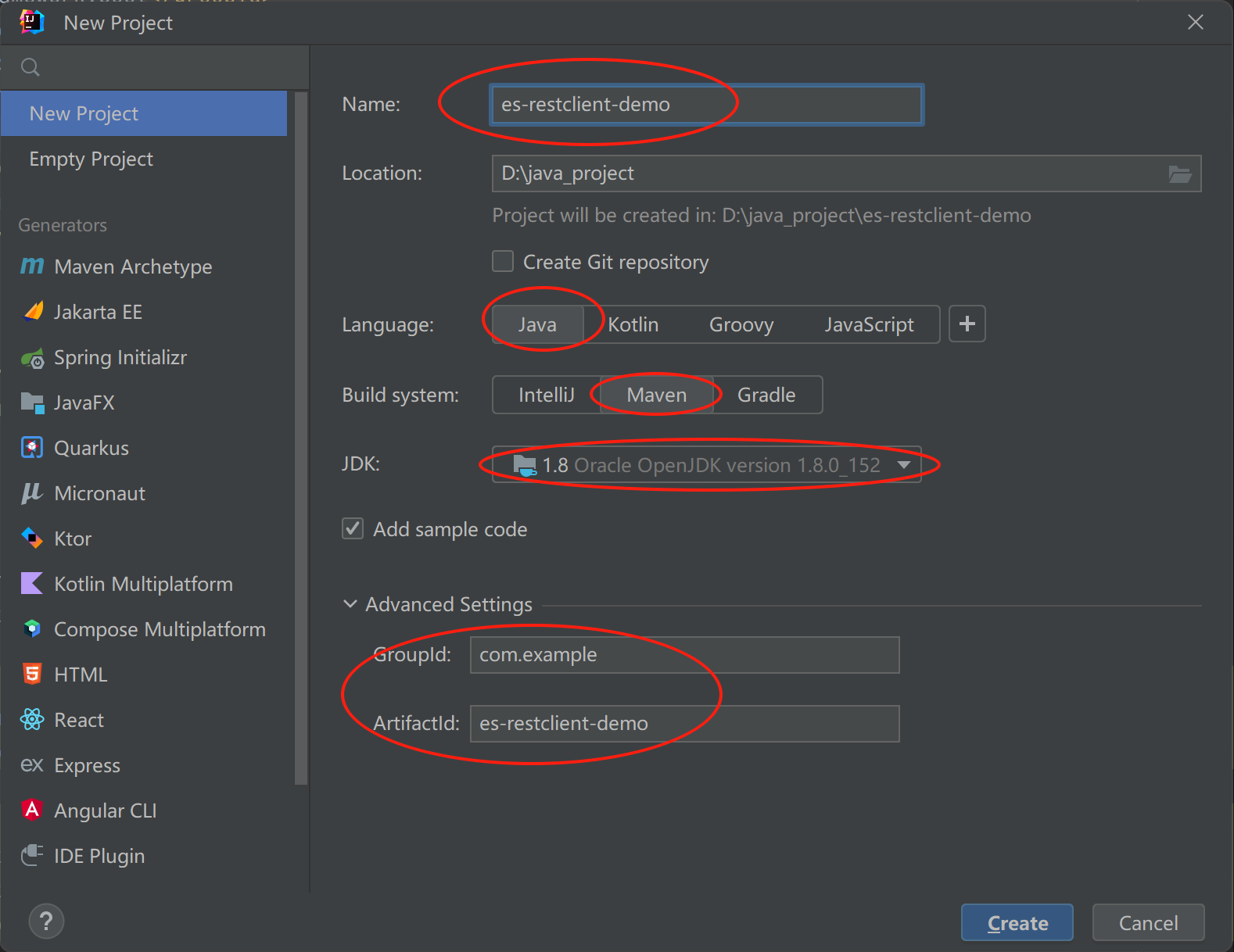Close the New Project dialog
The height and width of the screenshot is (952, 1234).
(1196, 22)
